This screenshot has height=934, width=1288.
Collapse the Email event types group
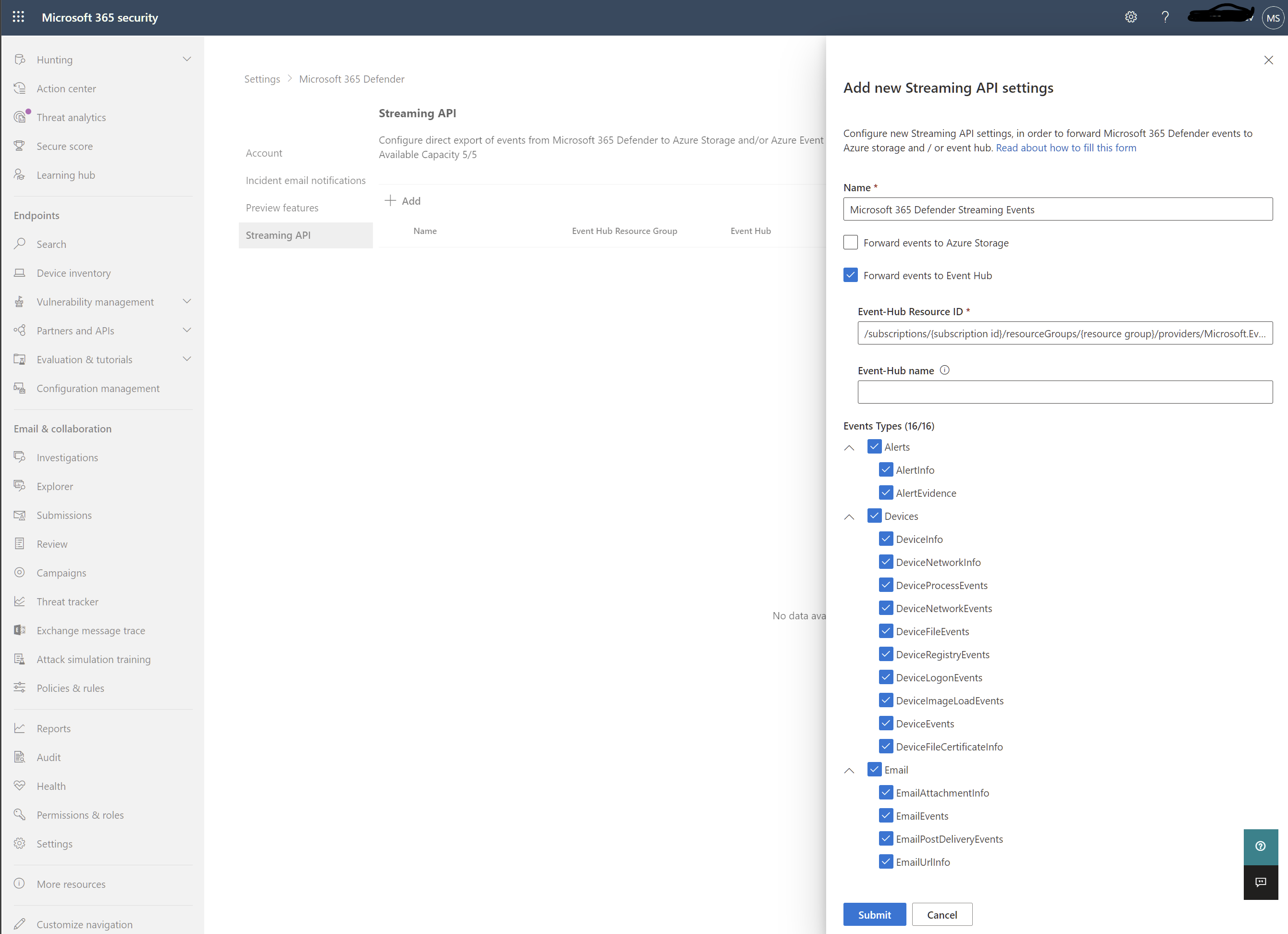point(849,771)
